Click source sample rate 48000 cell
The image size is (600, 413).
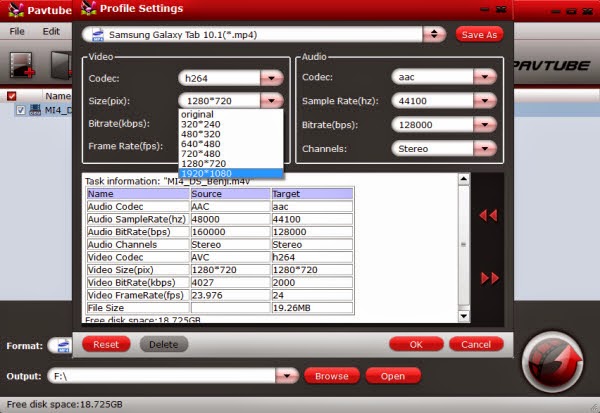point(230,219)
